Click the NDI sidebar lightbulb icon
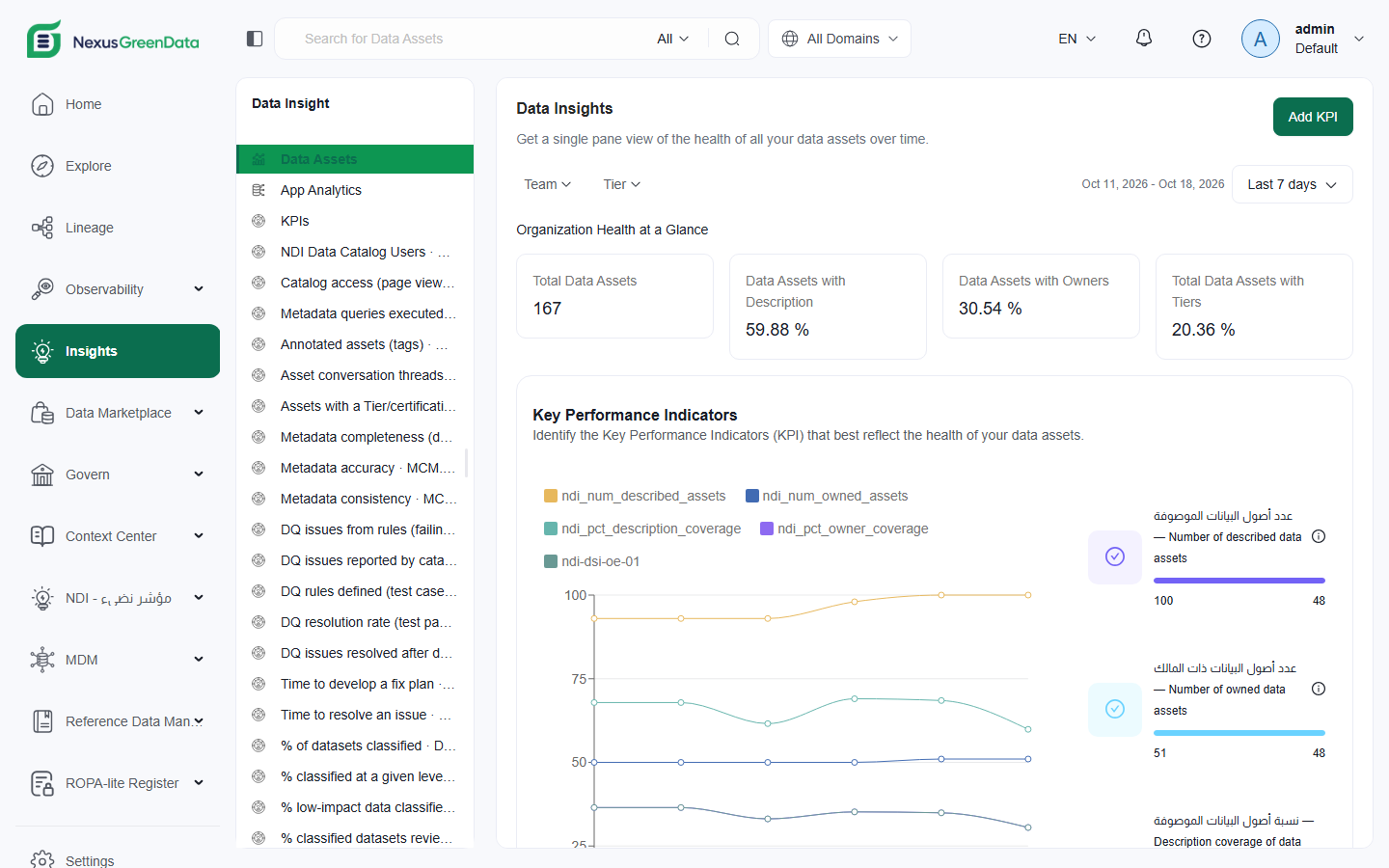This screenshot has width=1389, height=868. (42, 598)
